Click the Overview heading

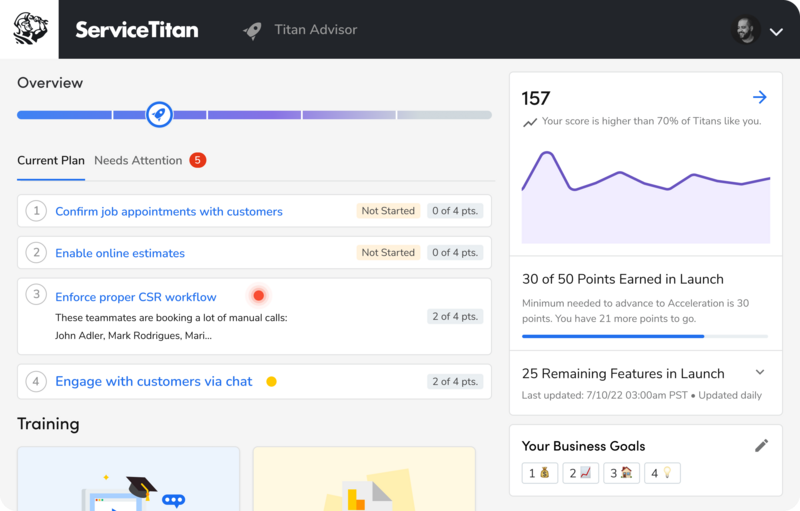pos(50,83)
